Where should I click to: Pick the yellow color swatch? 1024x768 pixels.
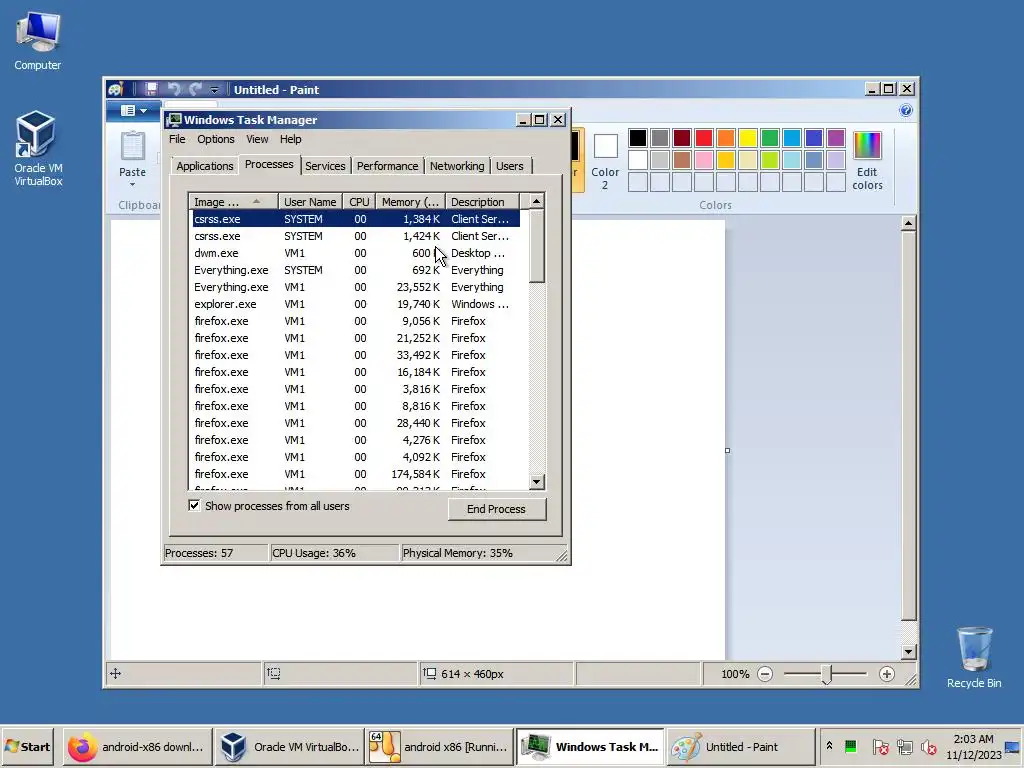click(x=748, y=138)
